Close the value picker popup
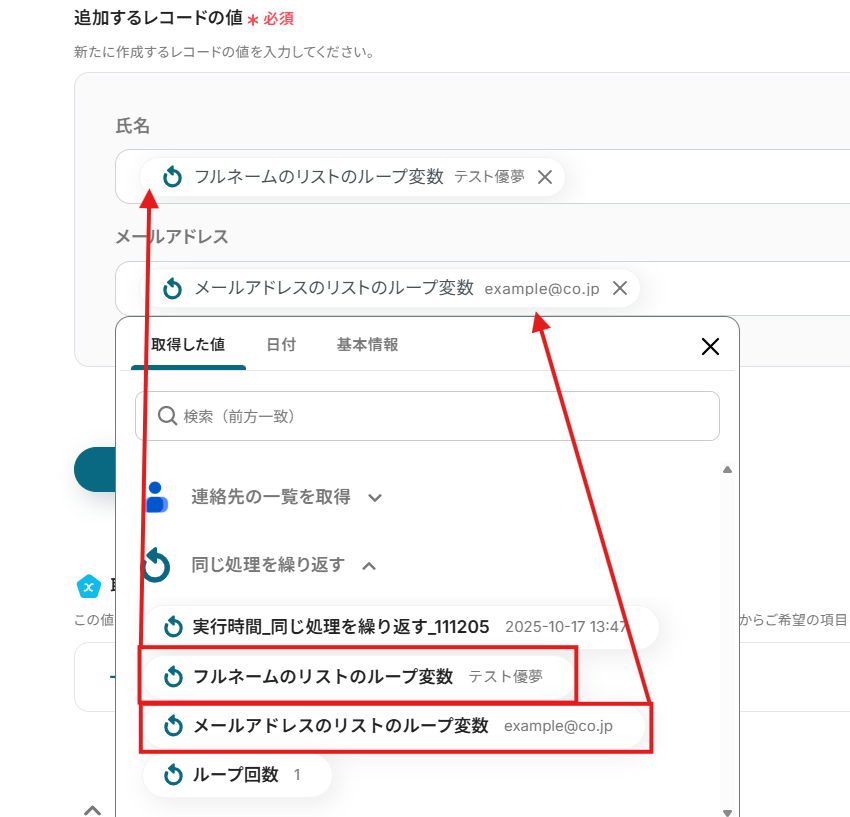Screen dimensions: 850x817 (x=710, y=346)
